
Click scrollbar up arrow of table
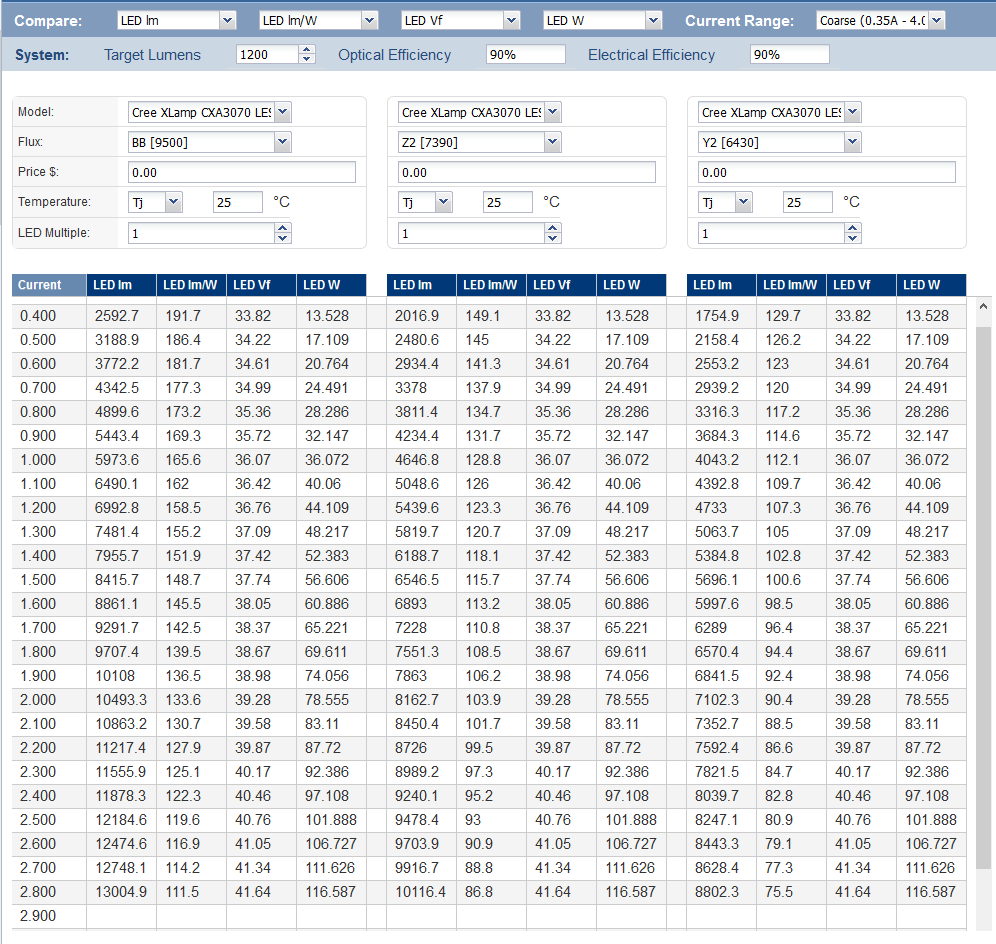point(983,306)
